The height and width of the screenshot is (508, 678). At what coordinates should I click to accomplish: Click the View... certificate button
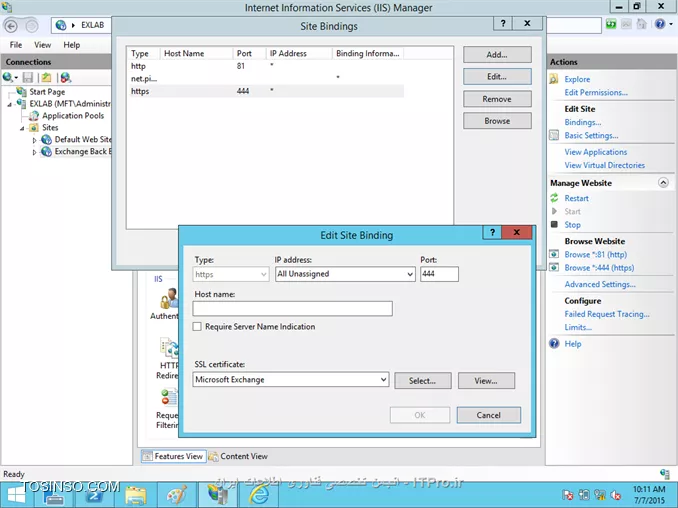pyautogui.click(x=486, y=381)
